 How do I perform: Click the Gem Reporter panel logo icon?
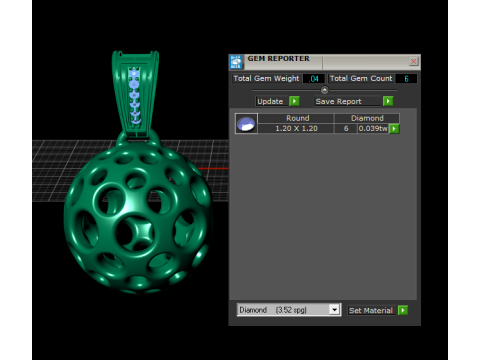point(236,62)
